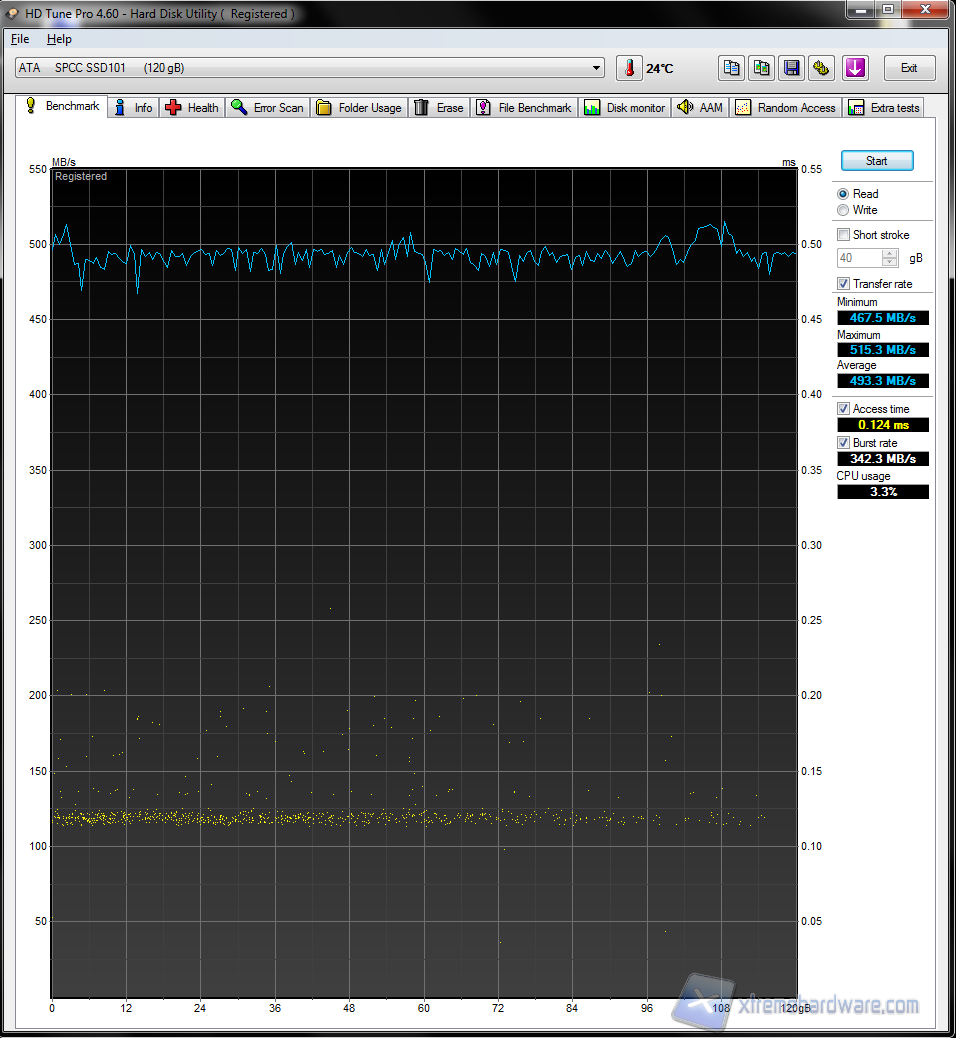Click the temperature thermometer icon

pyautogui.click(x=629, y=68)
